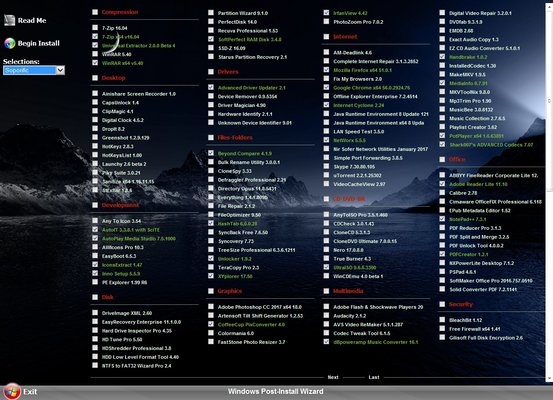
Task: Uncheck the Google Chrome x64 checkbox
Action: [x=326, y=87]
